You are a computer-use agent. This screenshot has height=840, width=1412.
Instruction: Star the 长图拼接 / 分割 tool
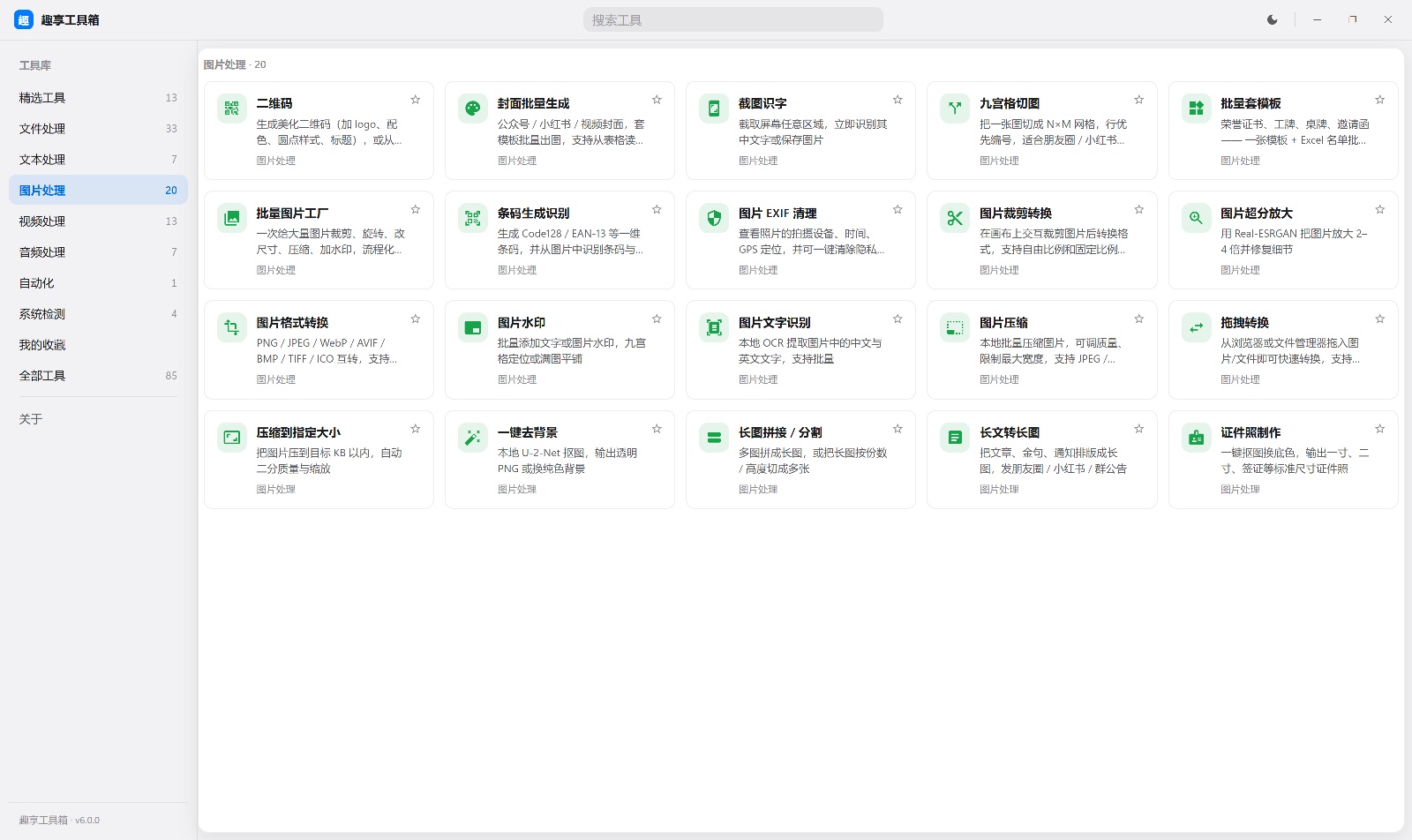(898, 429)
